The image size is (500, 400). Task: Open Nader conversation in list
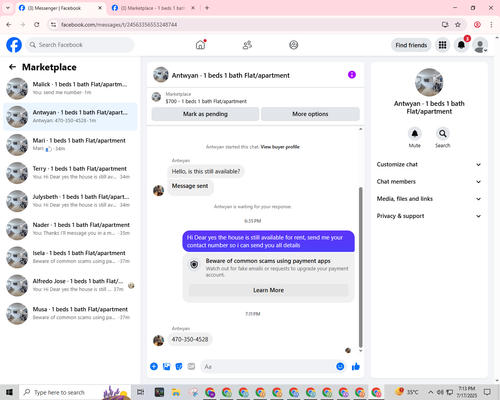(70, 229)
